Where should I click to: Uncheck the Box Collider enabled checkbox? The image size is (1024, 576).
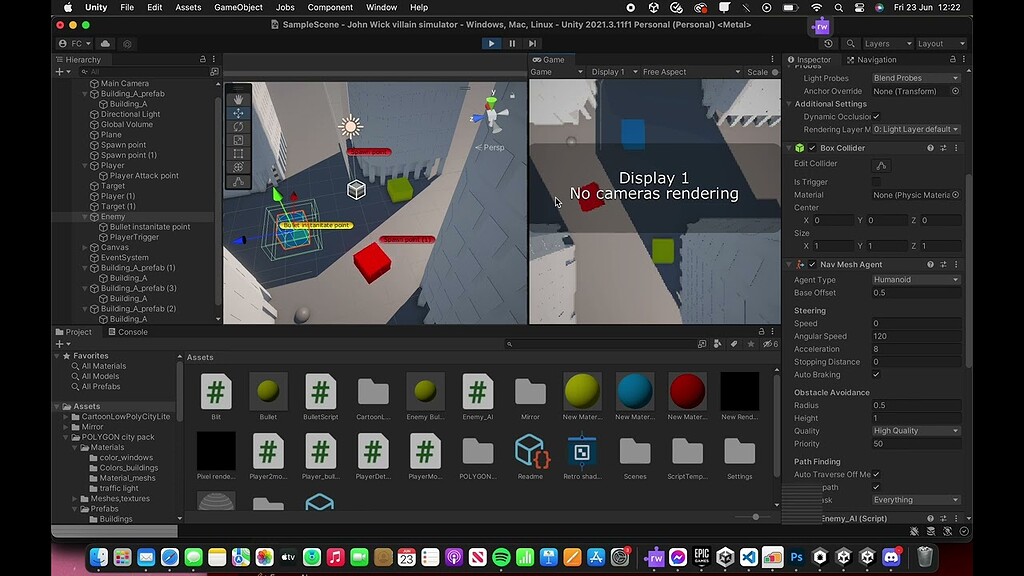click(x=812, y=148)
